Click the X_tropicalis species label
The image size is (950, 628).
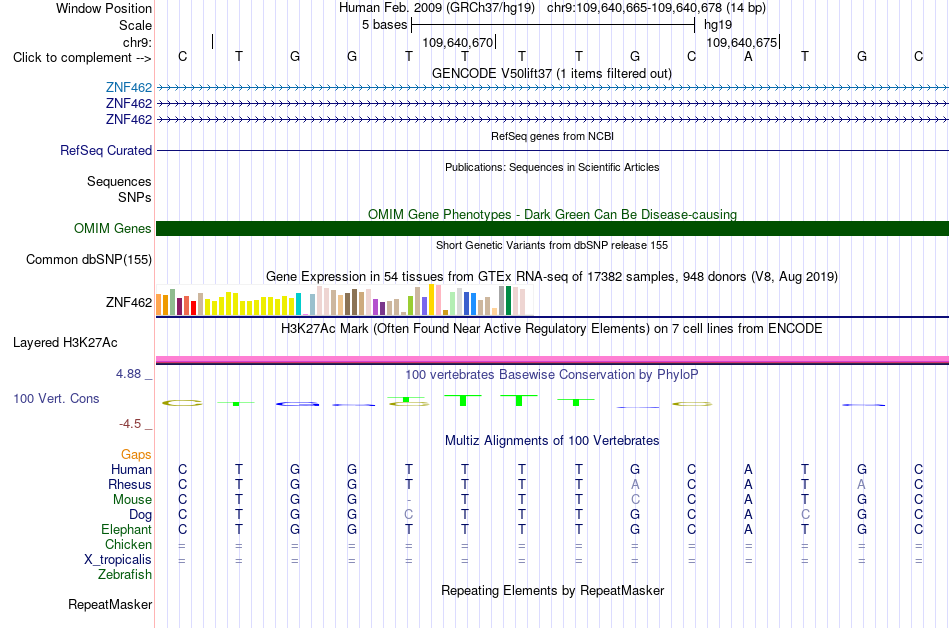click(x=118, y=560)
